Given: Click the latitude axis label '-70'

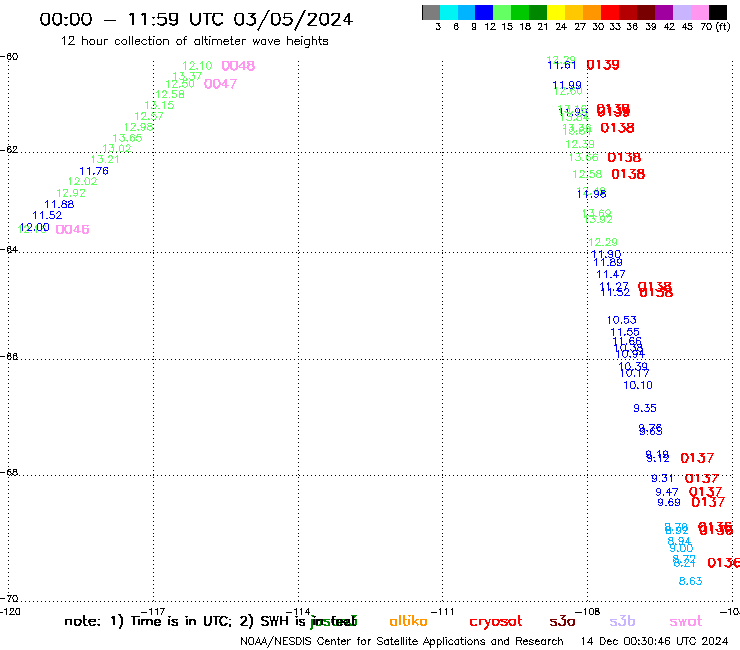Looking at the screenshot, I should point(9,599).
